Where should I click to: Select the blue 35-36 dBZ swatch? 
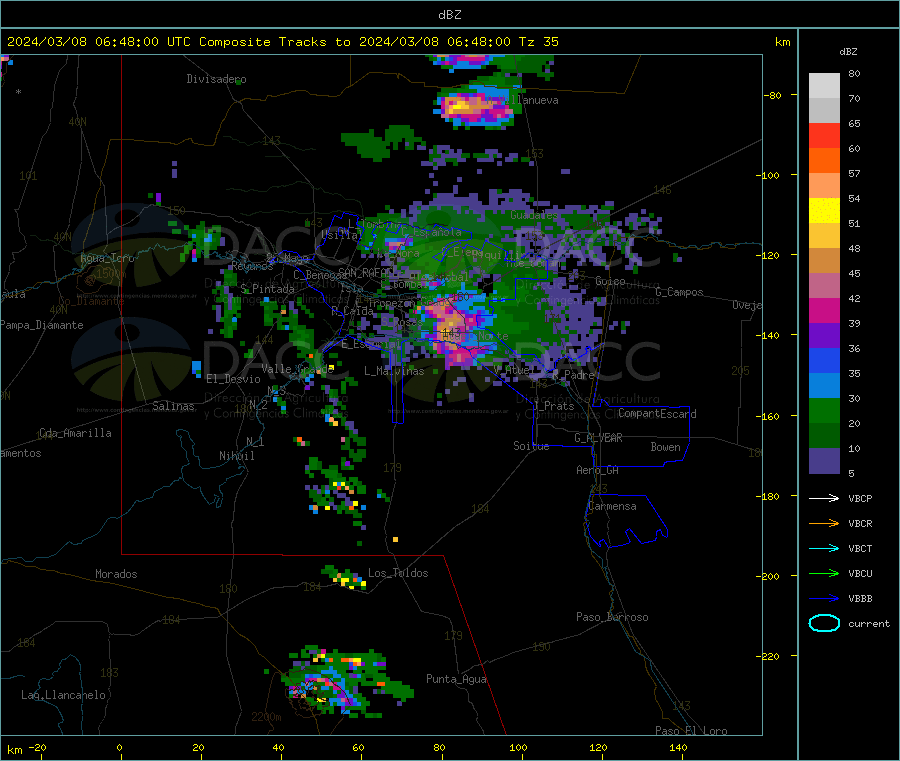coord(824,360)
